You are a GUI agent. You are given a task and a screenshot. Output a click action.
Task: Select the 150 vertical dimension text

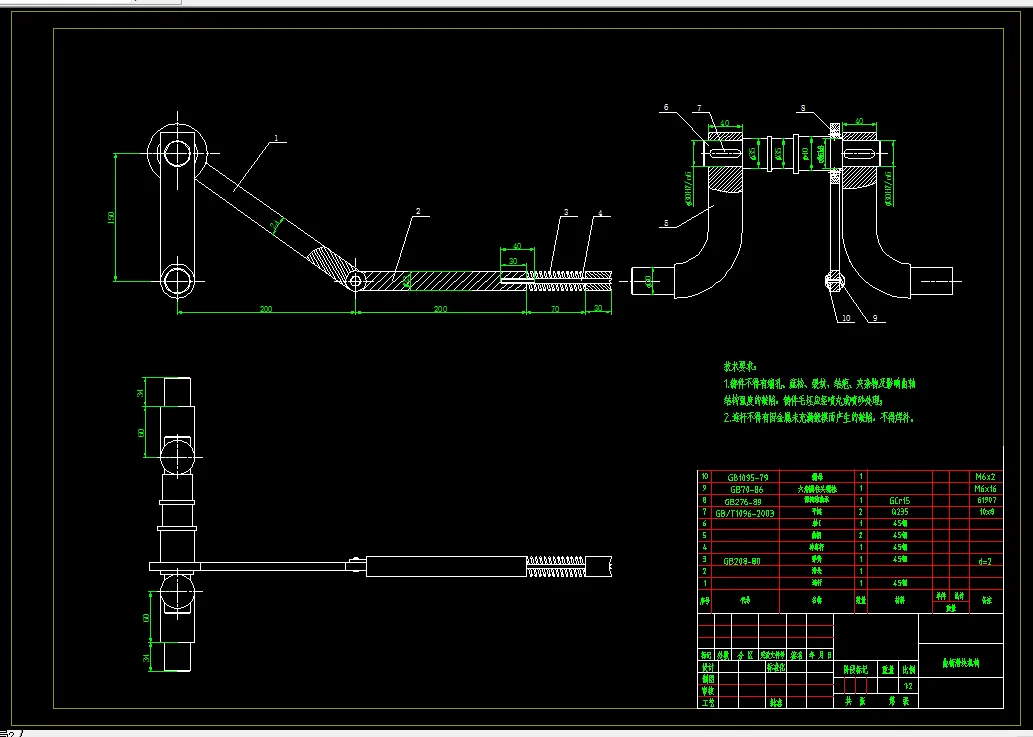coord(111,217)
